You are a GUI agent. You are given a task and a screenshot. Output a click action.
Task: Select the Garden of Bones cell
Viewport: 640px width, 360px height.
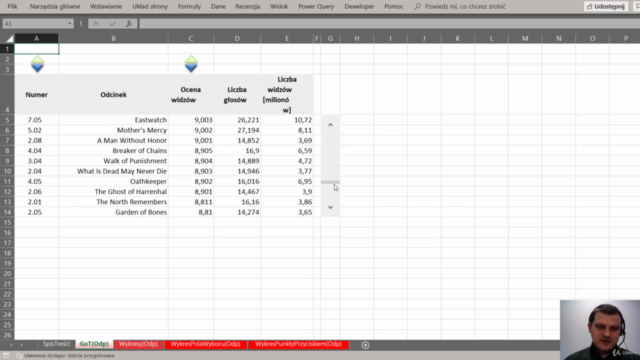[x=113, y=212]
